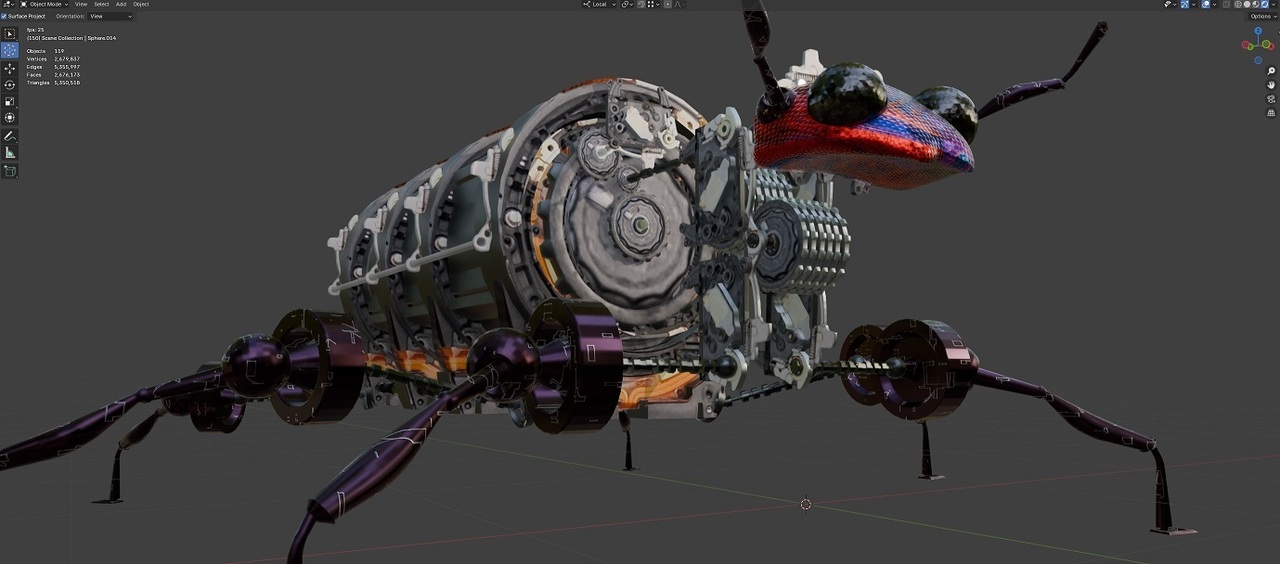Switch orthographic/perspective grid icon
Viewport: 1280px width, 564px height.
click(1271, 113)
